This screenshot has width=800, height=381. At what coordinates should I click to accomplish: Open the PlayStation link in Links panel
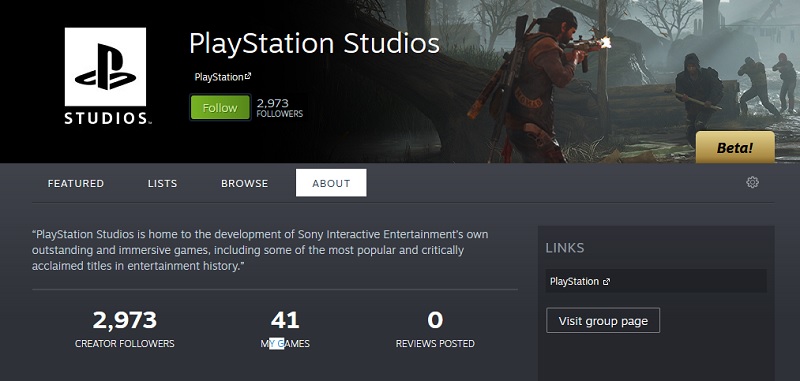[x=656, y=281]
